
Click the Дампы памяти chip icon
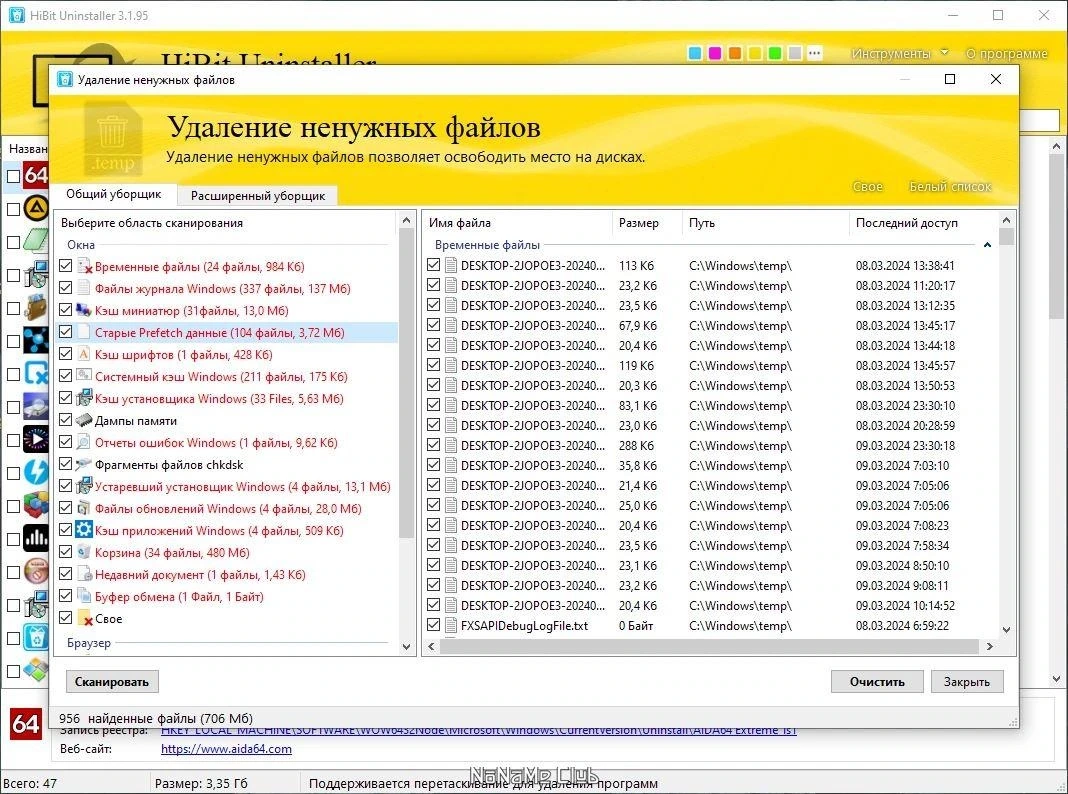pyautogui.click(x=84, y=420)
